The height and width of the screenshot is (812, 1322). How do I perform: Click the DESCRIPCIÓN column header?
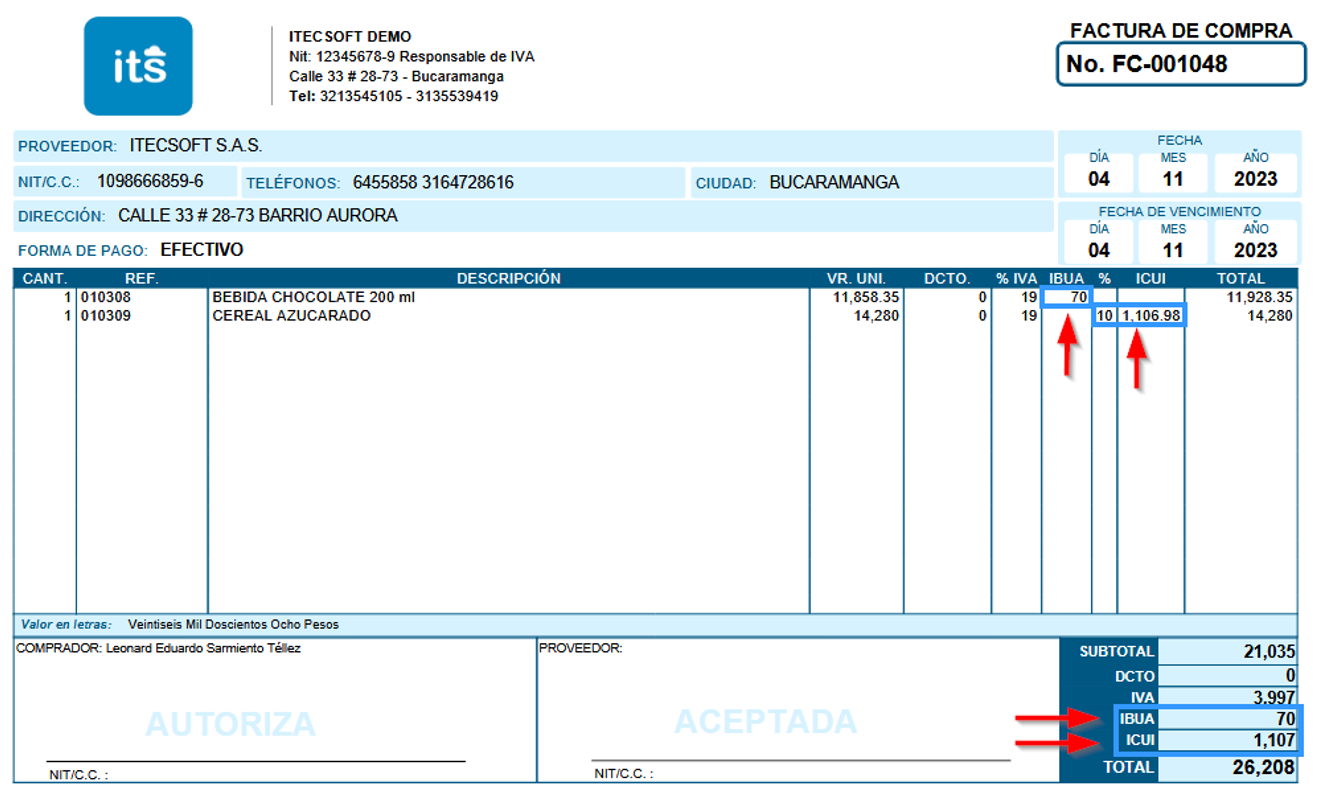tap(508, 279)
